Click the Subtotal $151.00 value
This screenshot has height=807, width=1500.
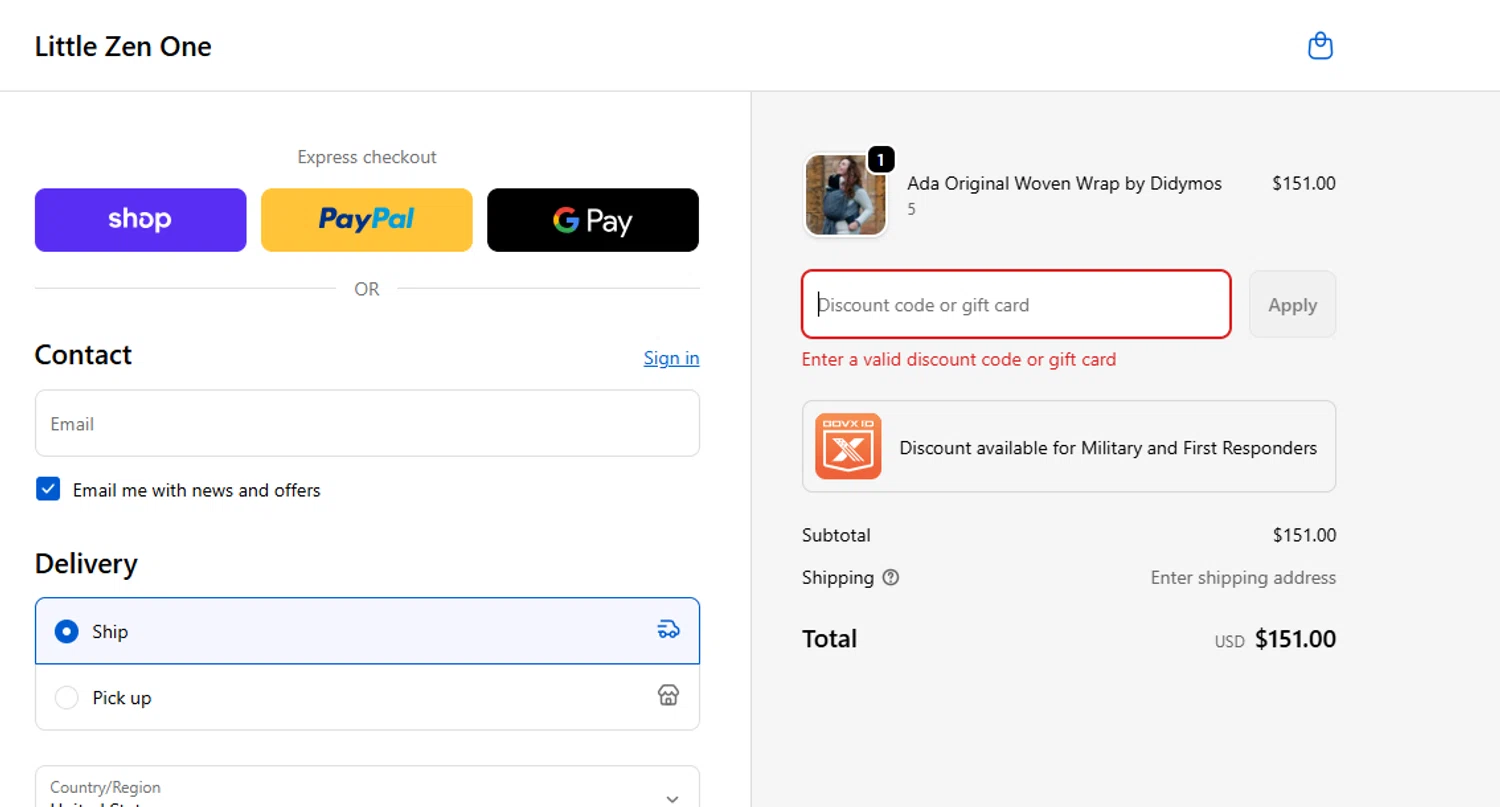click(1304, 535)
